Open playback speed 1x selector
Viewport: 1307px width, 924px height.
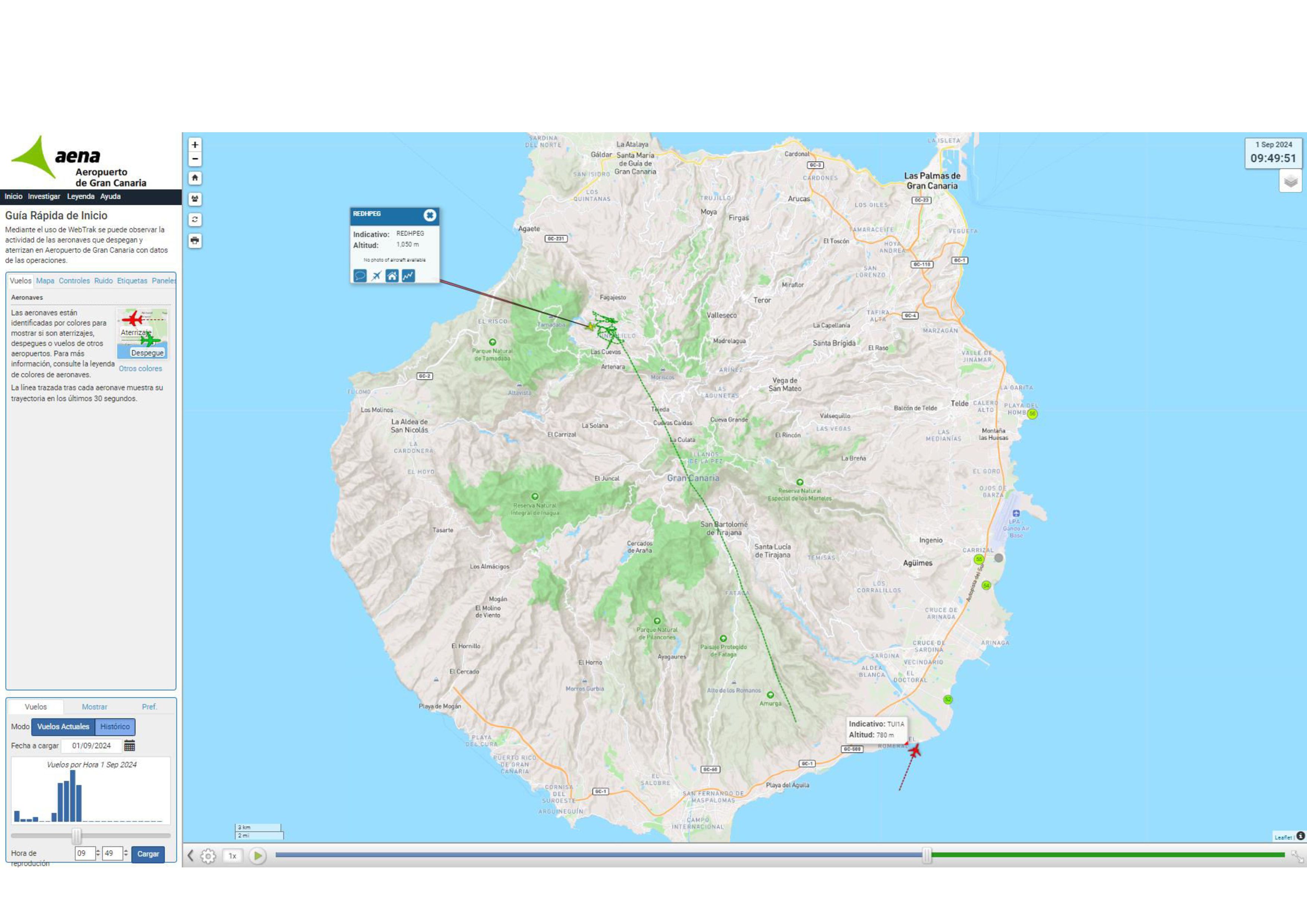(232, 856)
